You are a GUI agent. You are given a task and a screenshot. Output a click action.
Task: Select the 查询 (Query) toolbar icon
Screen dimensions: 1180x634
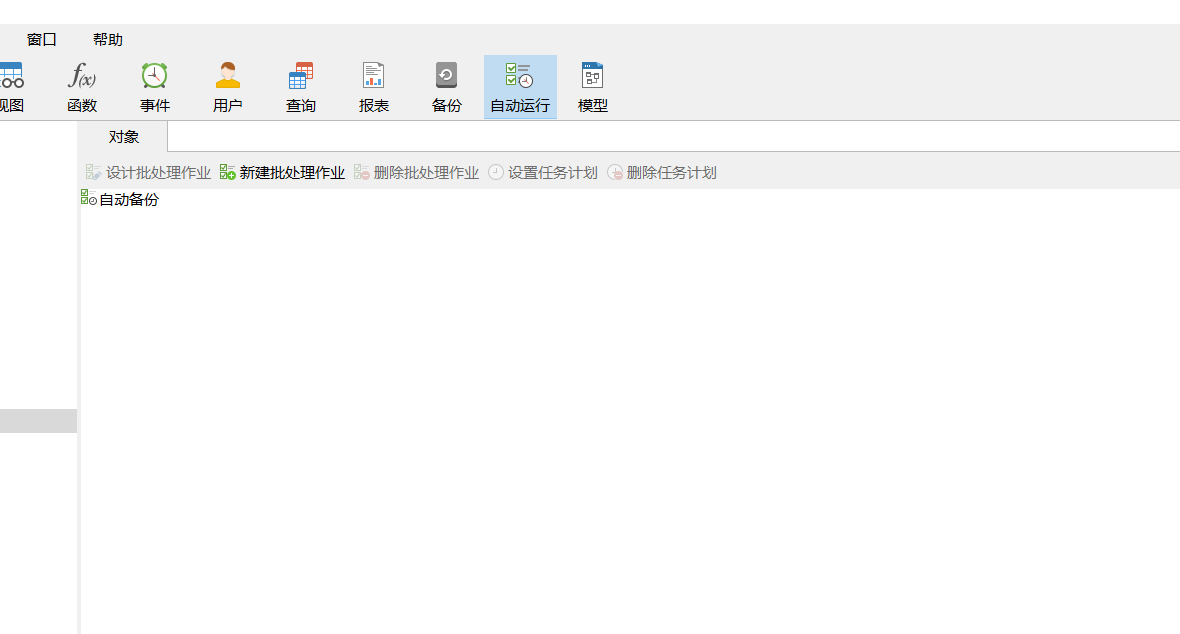click(x=301, y=86)
